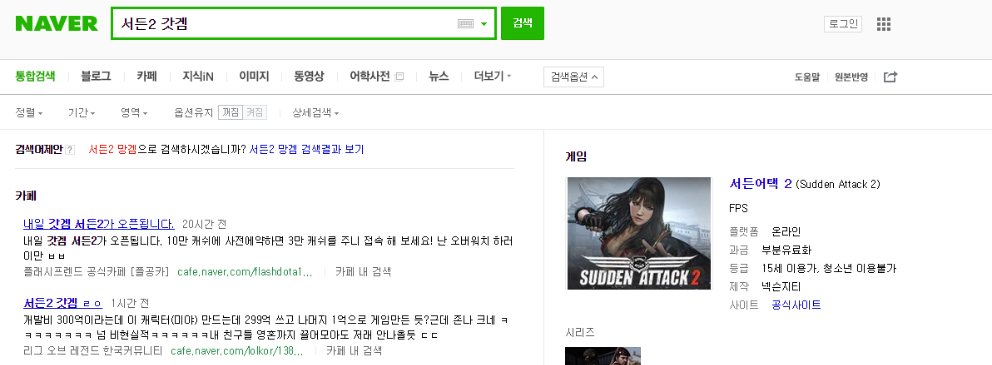This screenshot has width=992, height=365.
Task: Open 서든2 망겜 검색결과 보기 link
Action: (x=306, y=150)
